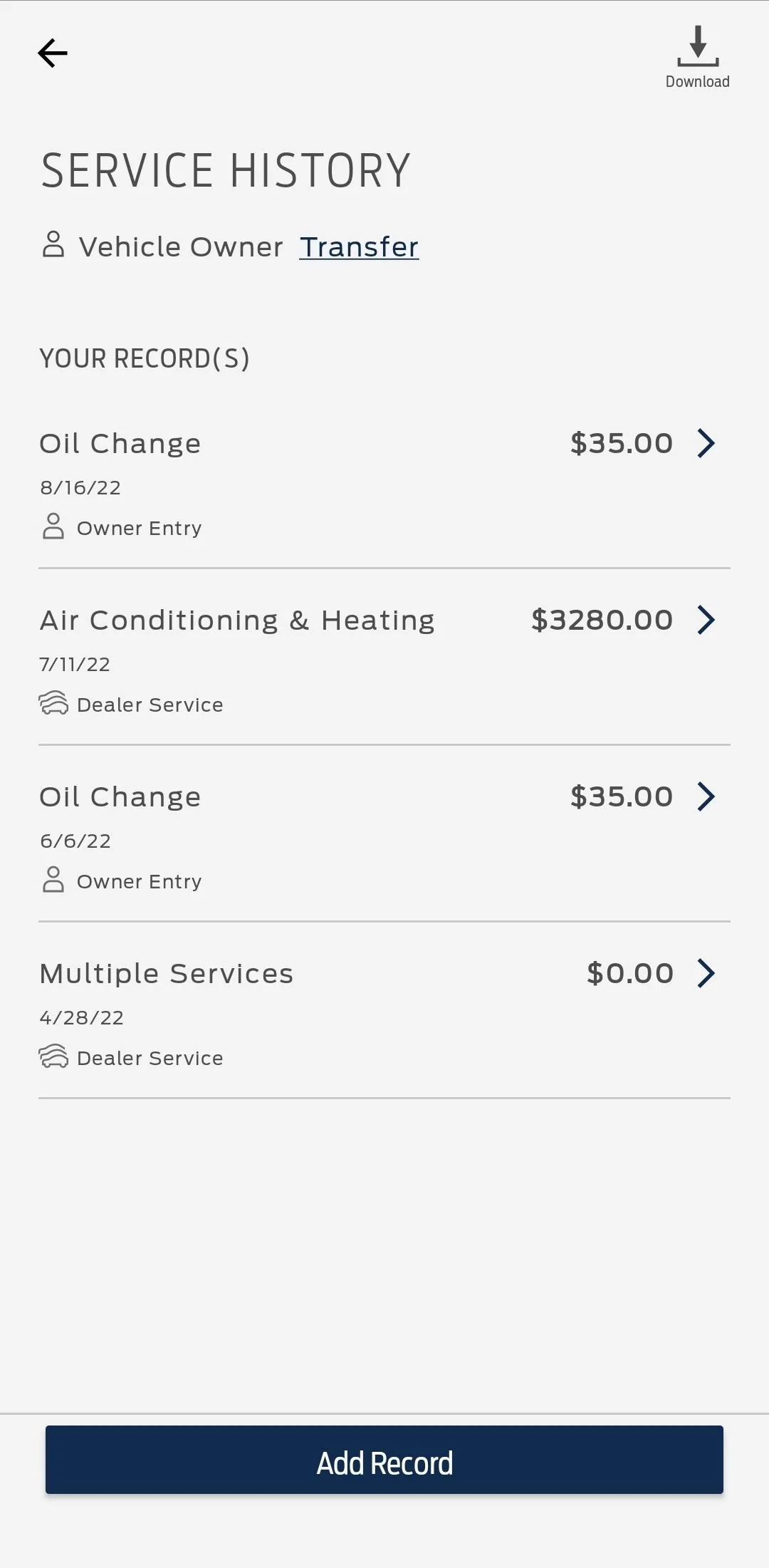Tap the car icon beside 4/28/22 Dealer Service
The height and width of the screenshot is (1568, 769).
tap(53, 1056)
